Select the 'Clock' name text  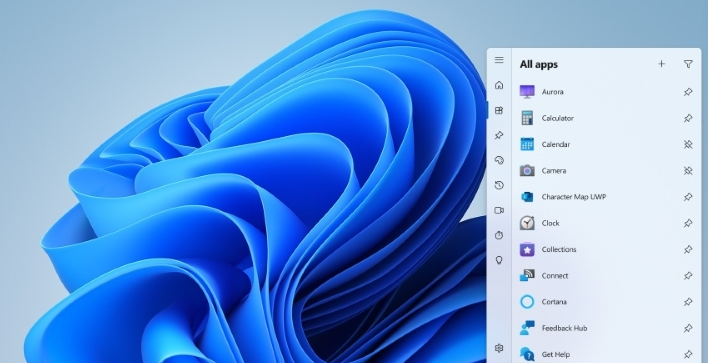(x=550, y=223)
